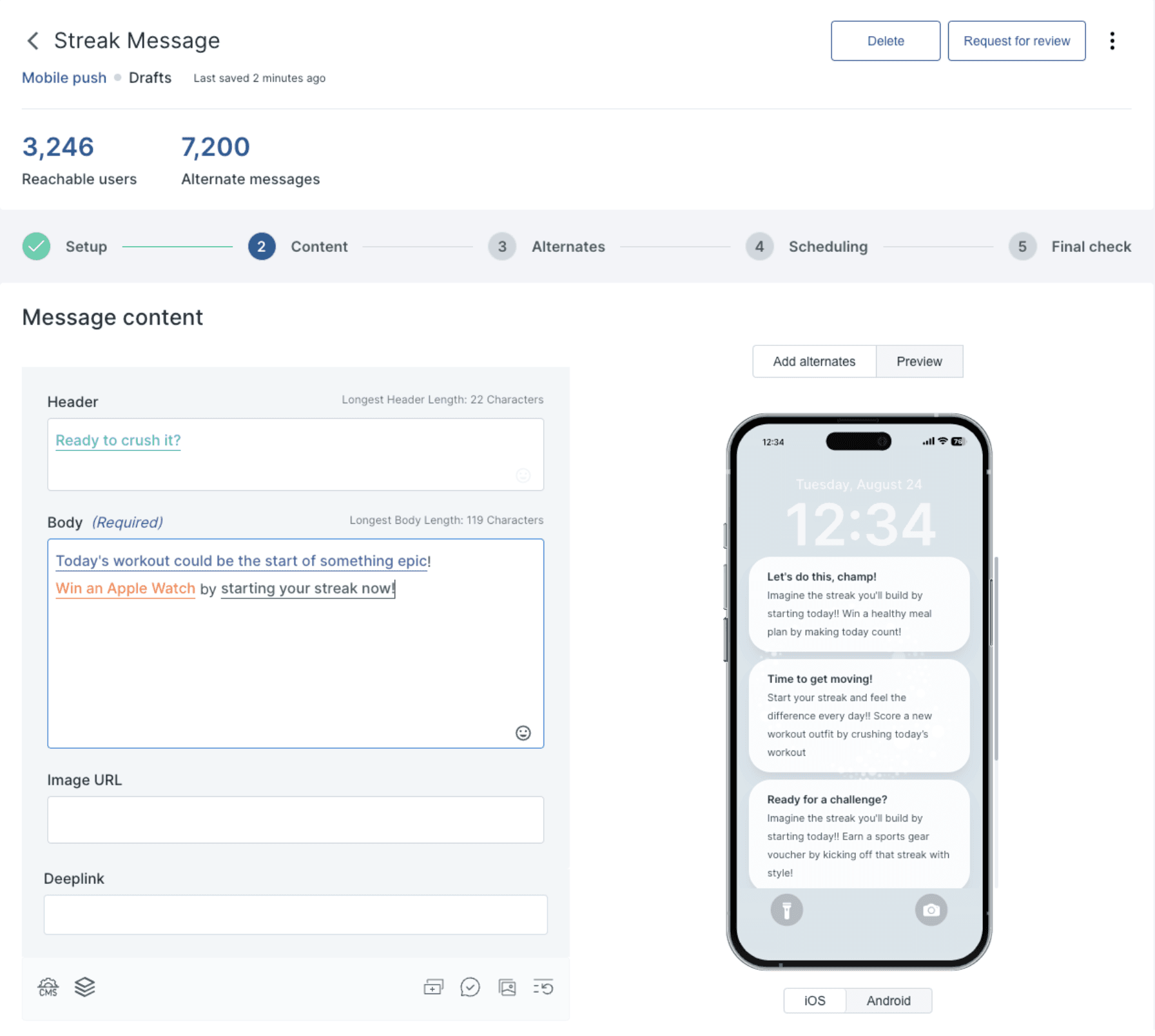Click the revert list icon in bottom toolbar
This screenshot has width=1155, height=1036.
pyautogui.click(x=543, y=987)
